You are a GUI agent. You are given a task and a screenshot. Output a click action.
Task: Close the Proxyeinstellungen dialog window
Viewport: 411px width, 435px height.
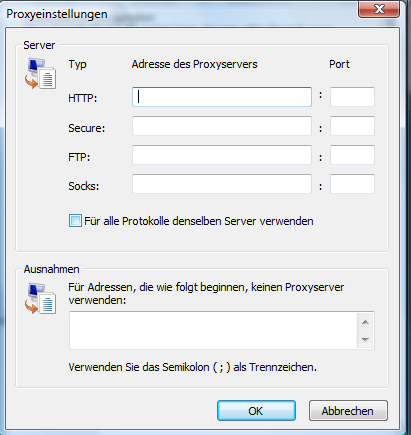[x=379, y=9]
